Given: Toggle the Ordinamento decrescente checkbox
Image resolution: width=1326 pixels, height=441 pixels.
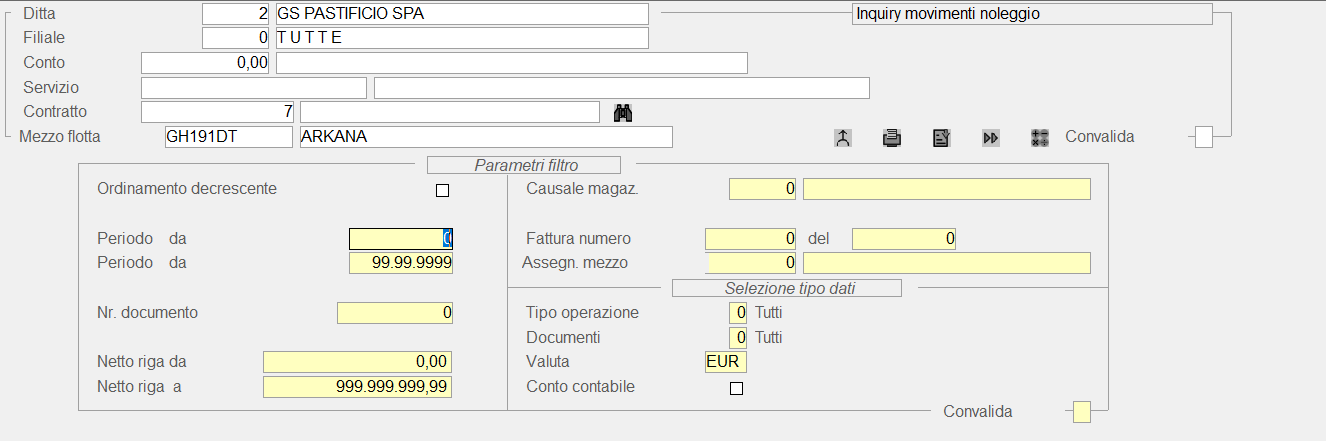Looking at the screenshot, I should click(x=442, y=190).
